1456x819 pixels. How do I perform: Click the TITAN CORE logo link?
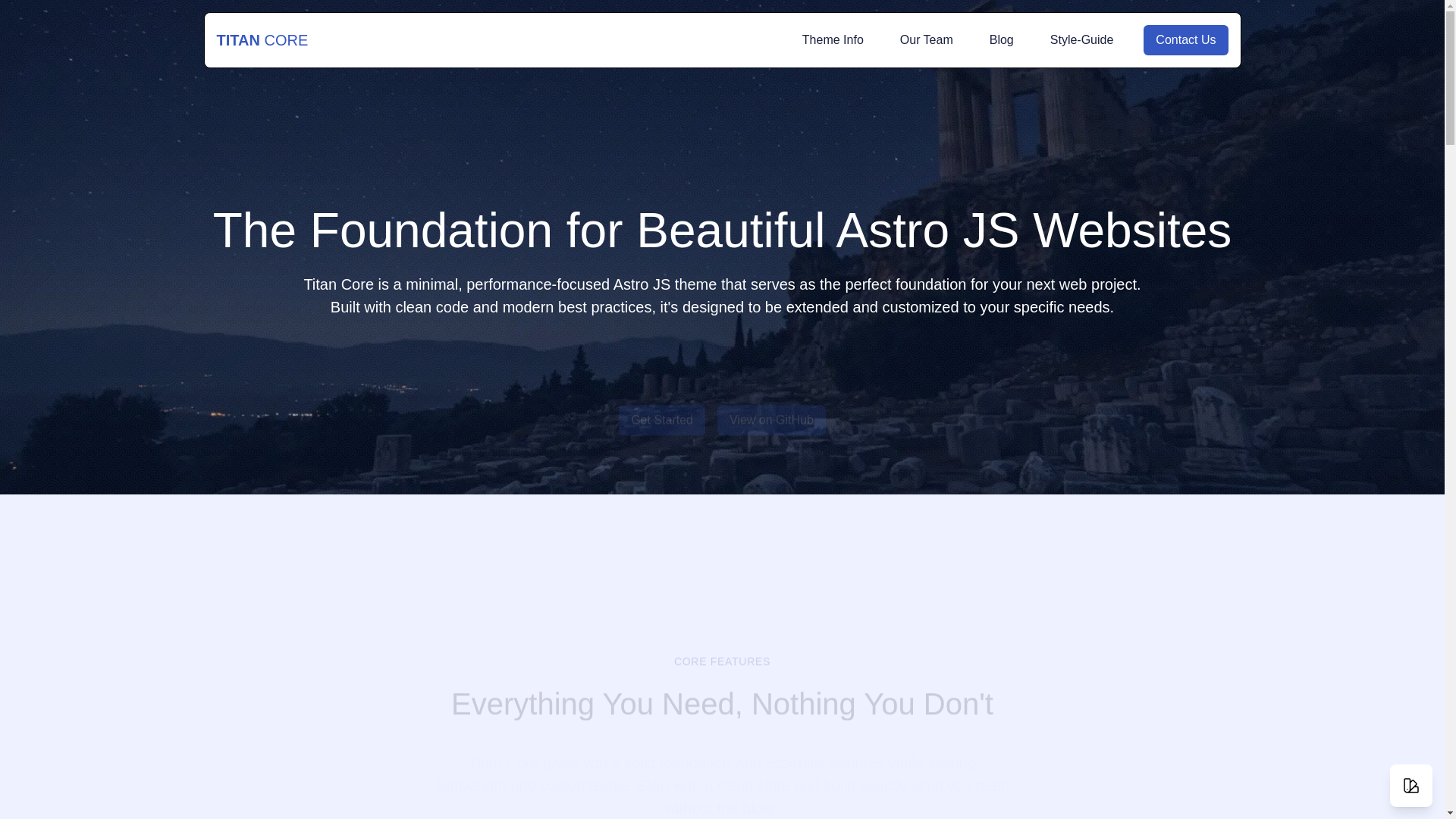click(262, 40)
